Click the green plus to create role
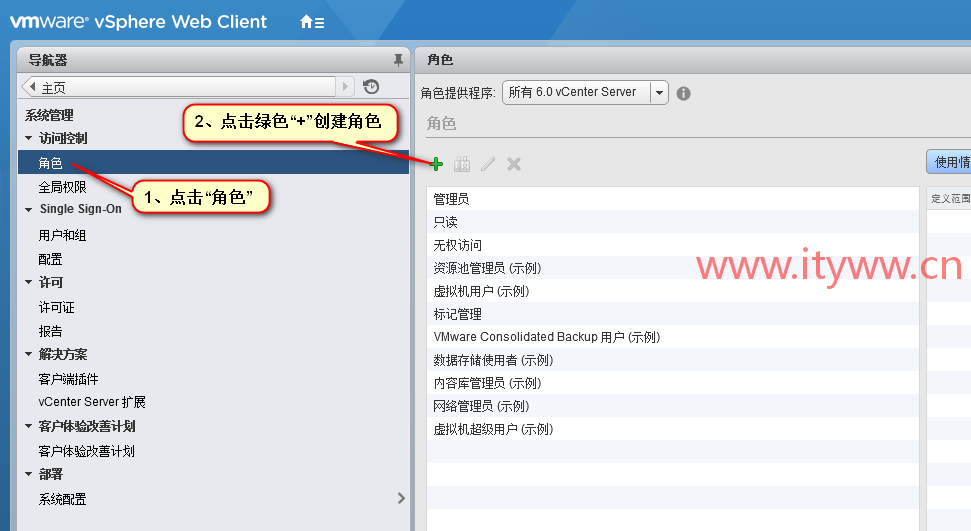 point(437,164)
